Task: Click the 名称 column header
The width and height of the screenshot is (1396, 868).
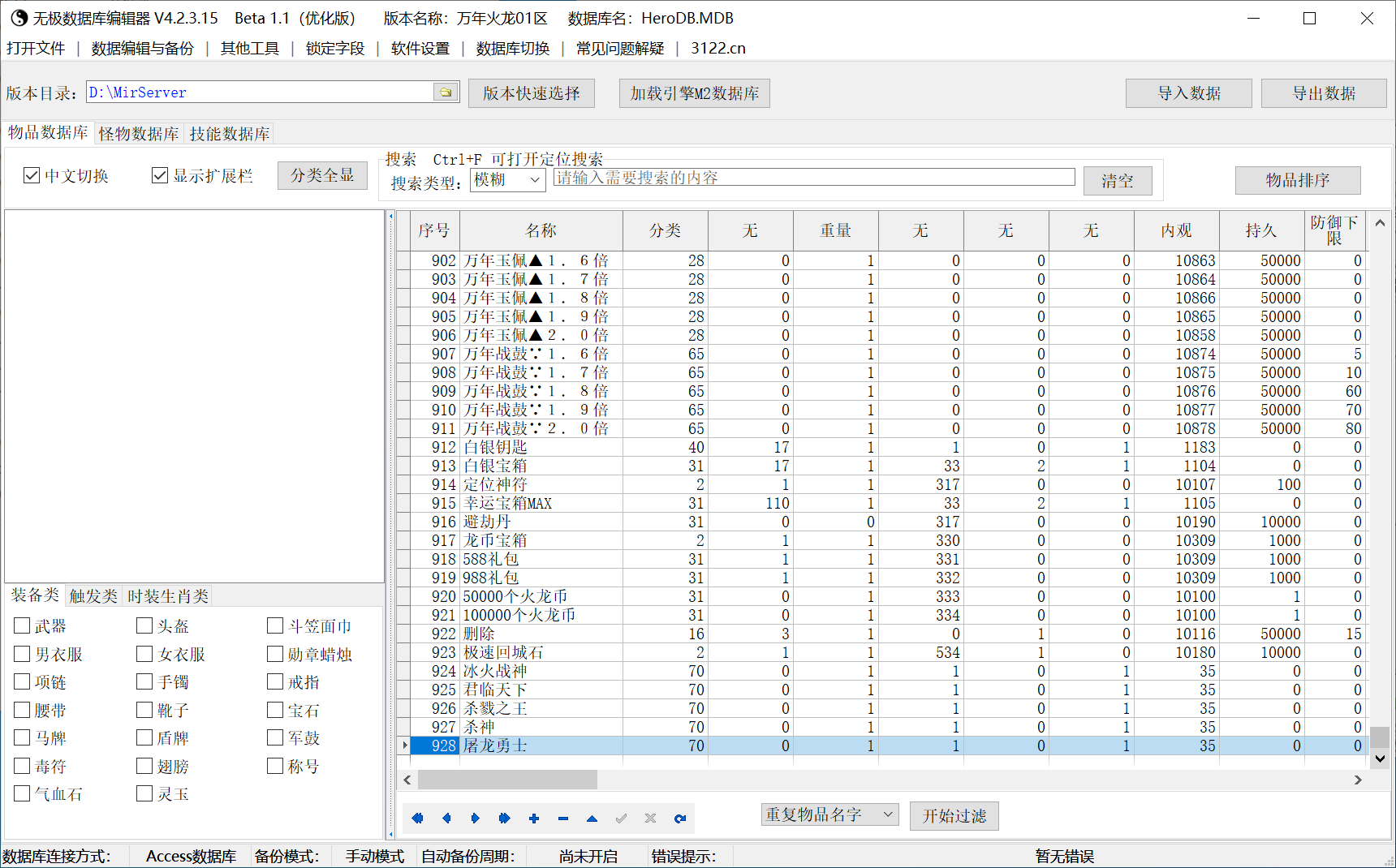Action: click(x=541, y=230)
